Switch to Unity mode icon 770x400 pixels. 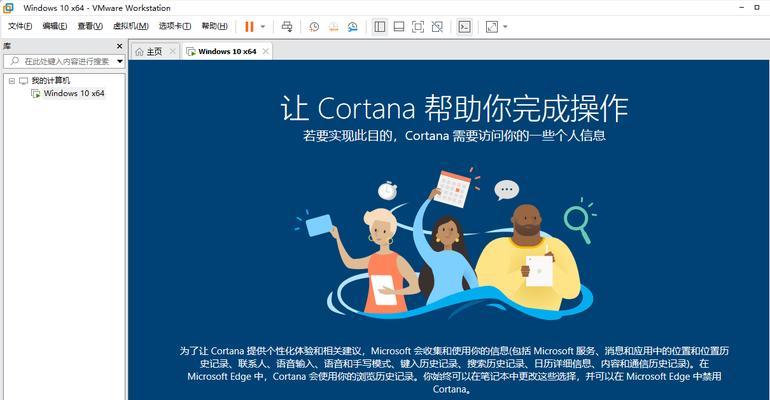coord(437,27)
